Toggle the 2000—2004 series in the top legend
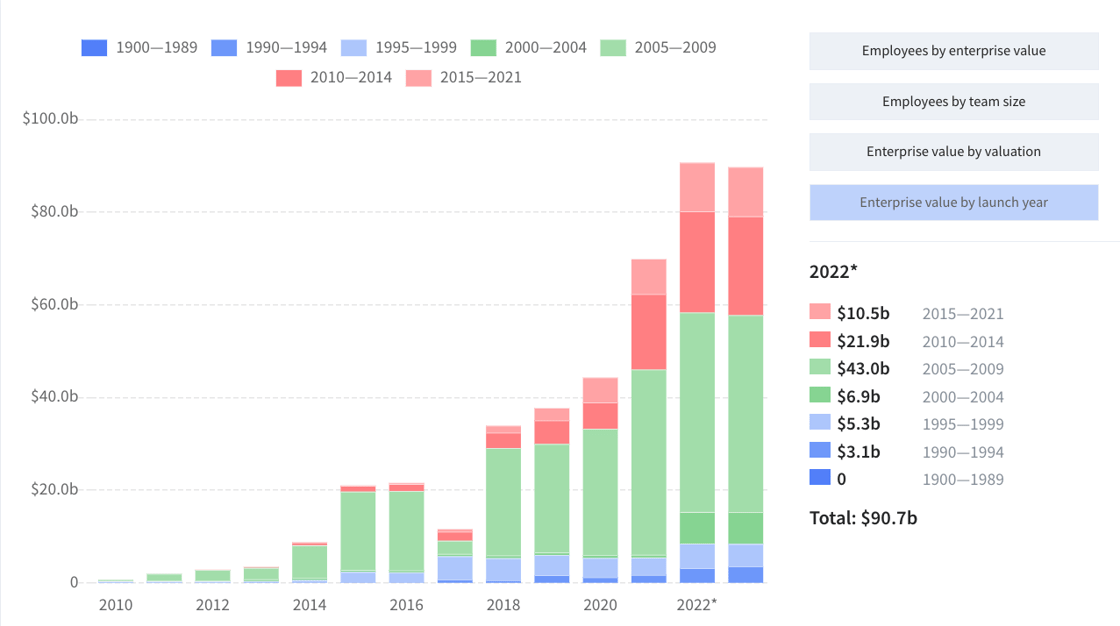 tap(529, 48)
